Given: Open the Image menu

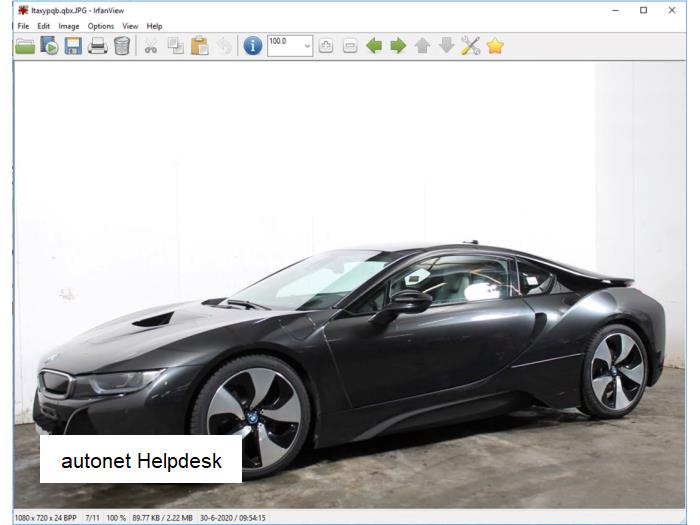Looking at the screenshot, I should [69, 26].
